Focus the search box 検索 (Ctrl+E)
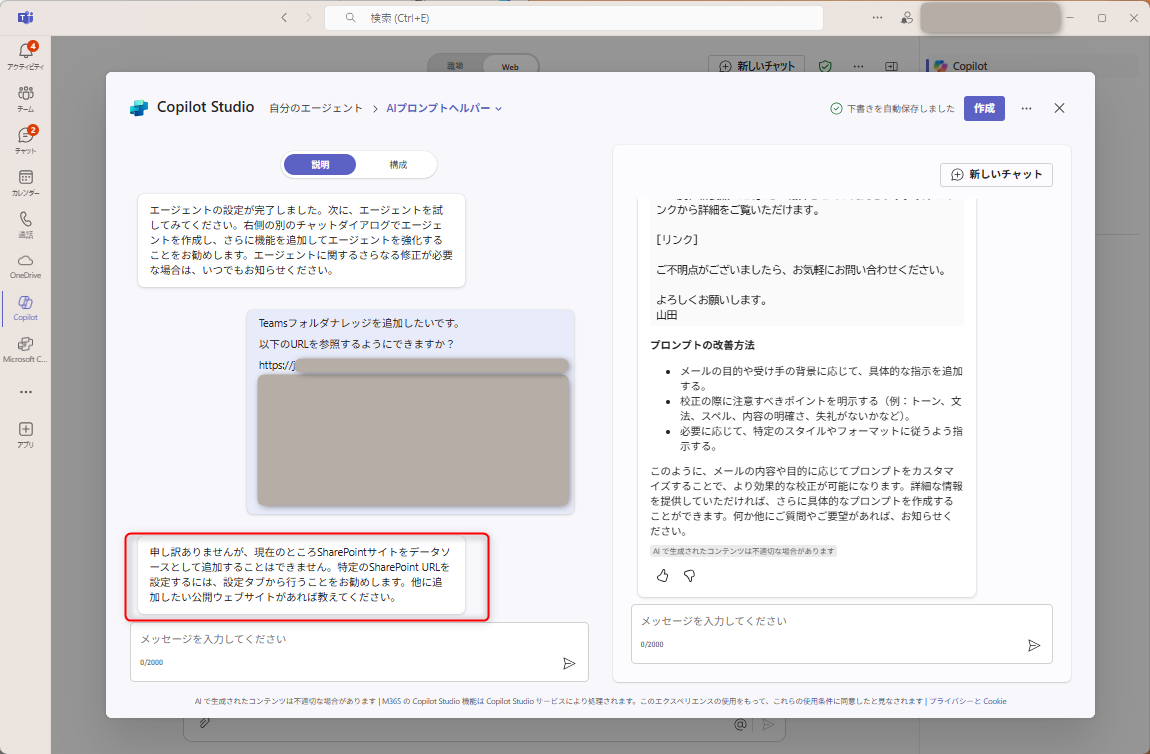The height and width of the screenshot is (754, 1150). [574, 18]
